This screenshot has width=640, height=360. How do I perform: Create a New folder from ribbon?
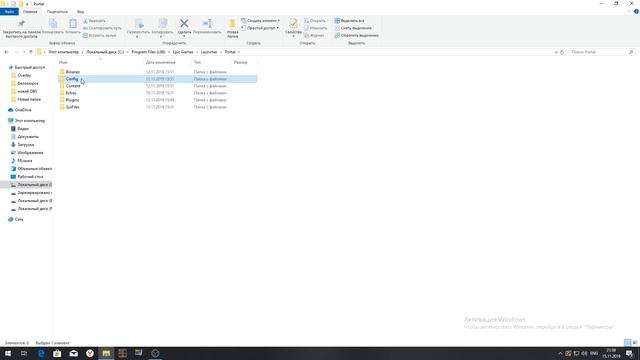(233, 28)
